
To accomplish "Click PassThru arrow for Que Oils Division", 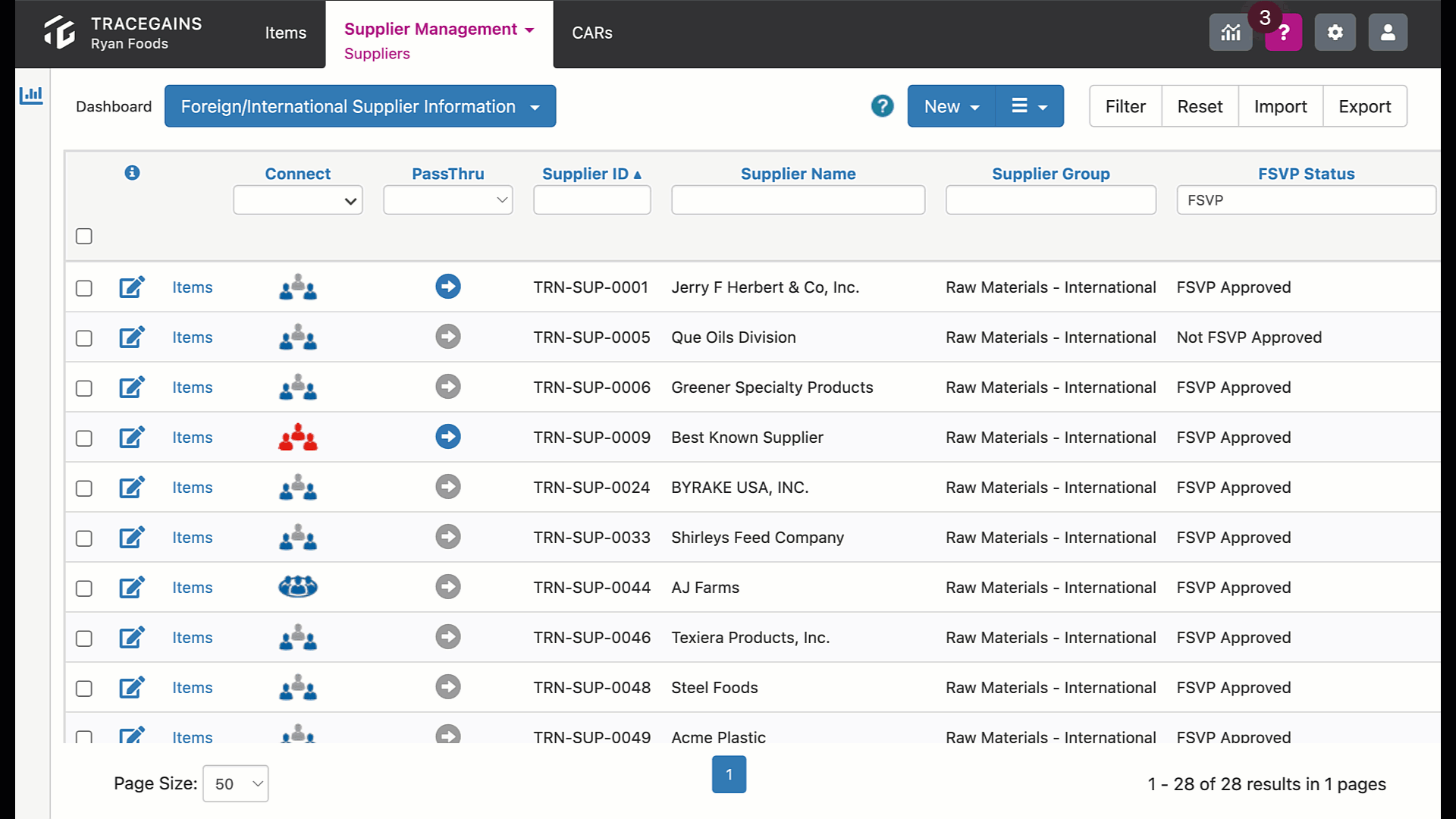I will [448, 337].
